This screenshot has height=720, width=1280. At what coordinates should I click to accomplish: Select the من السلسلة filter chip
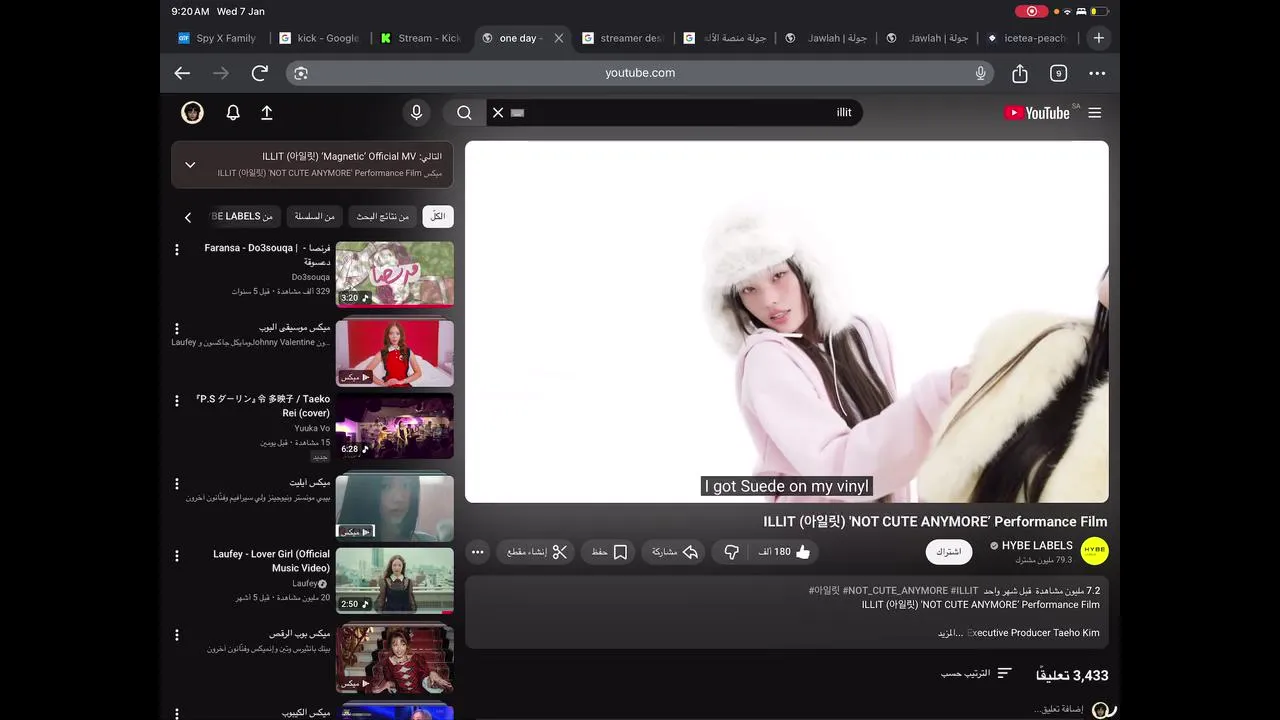pyautogui.click(x=315, y=216)
